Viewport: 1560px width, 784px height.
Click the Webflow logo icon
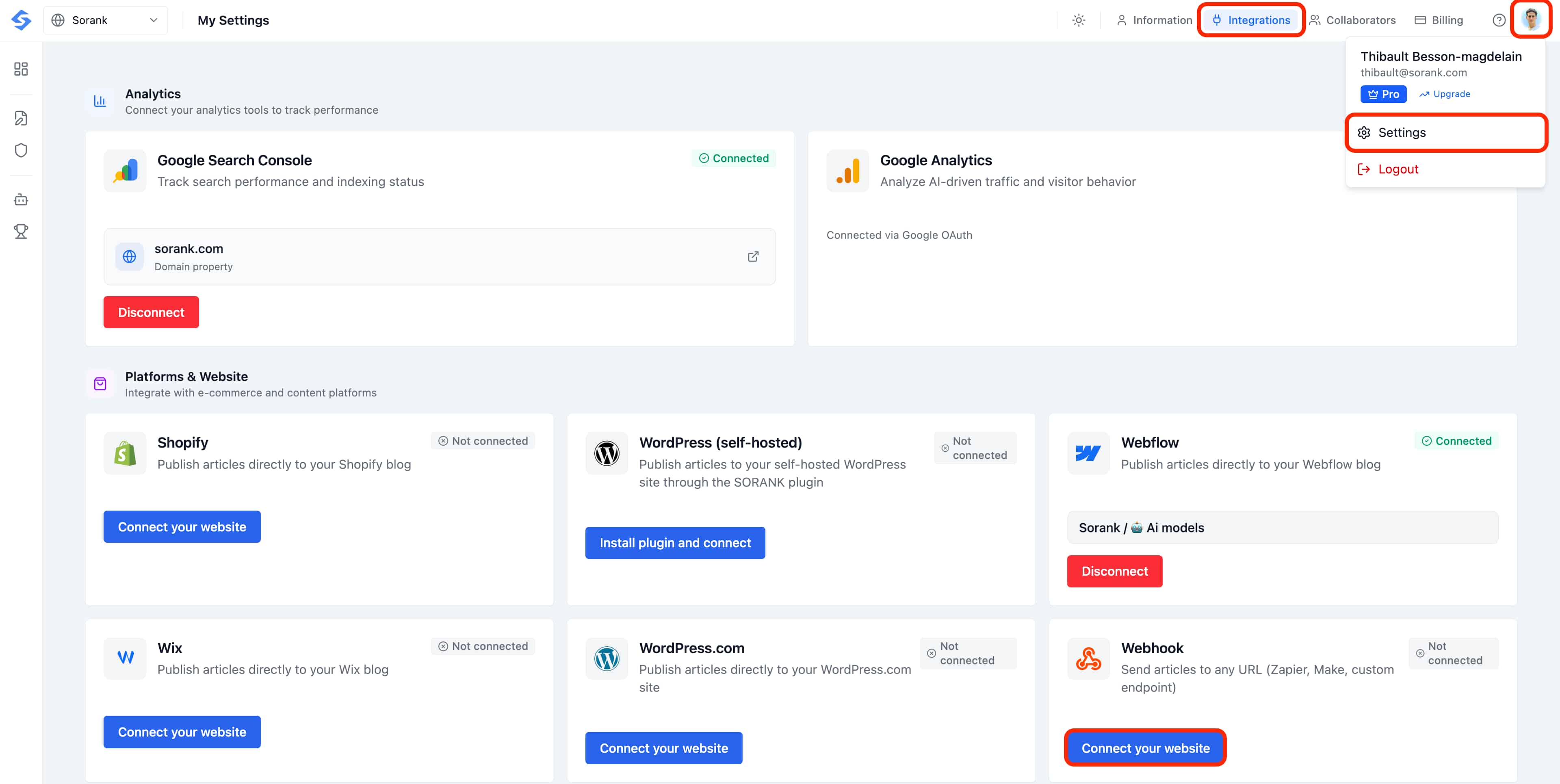point(1088,453)
